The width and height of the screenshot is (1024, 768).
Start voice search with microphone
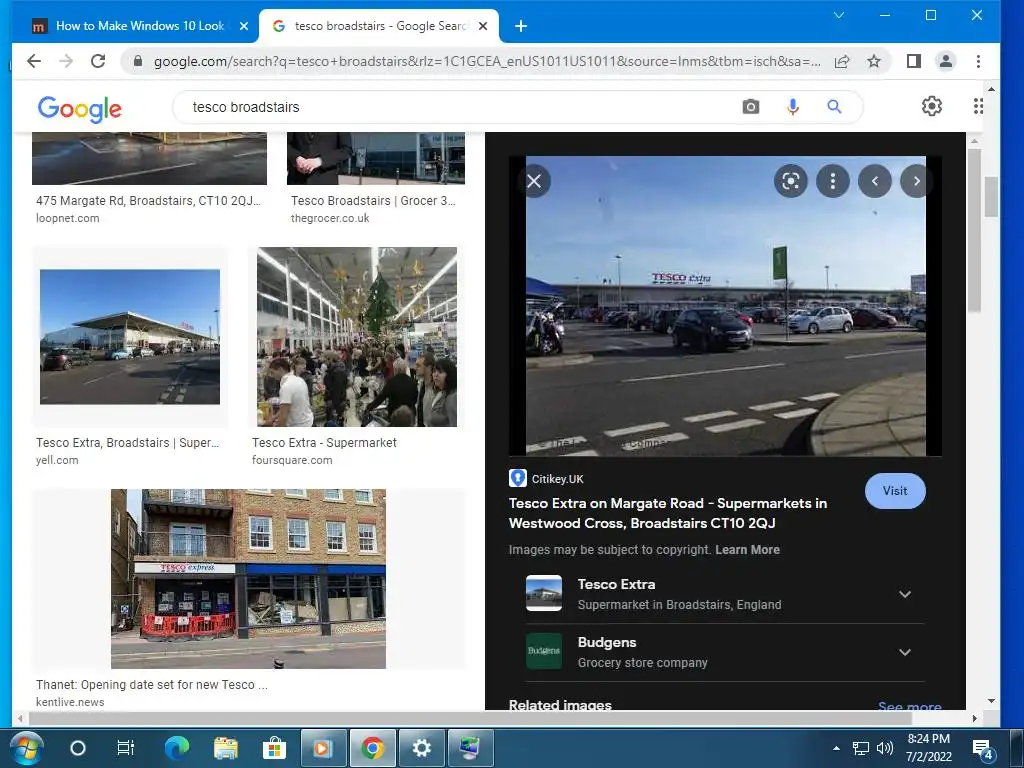click(793, 106)
